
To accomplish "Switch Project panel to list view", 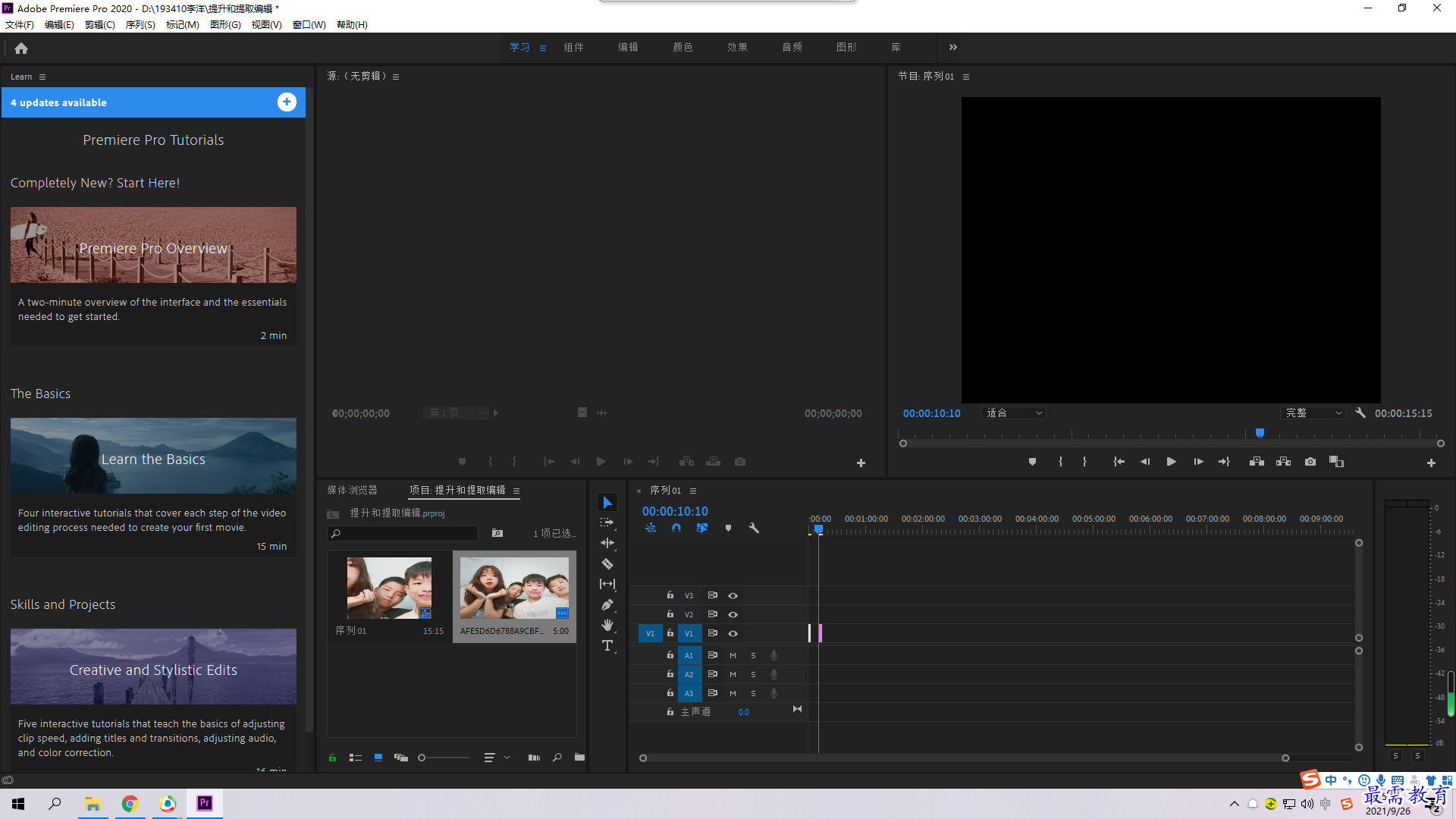I will pyautogui.click(x=355, y=758).
